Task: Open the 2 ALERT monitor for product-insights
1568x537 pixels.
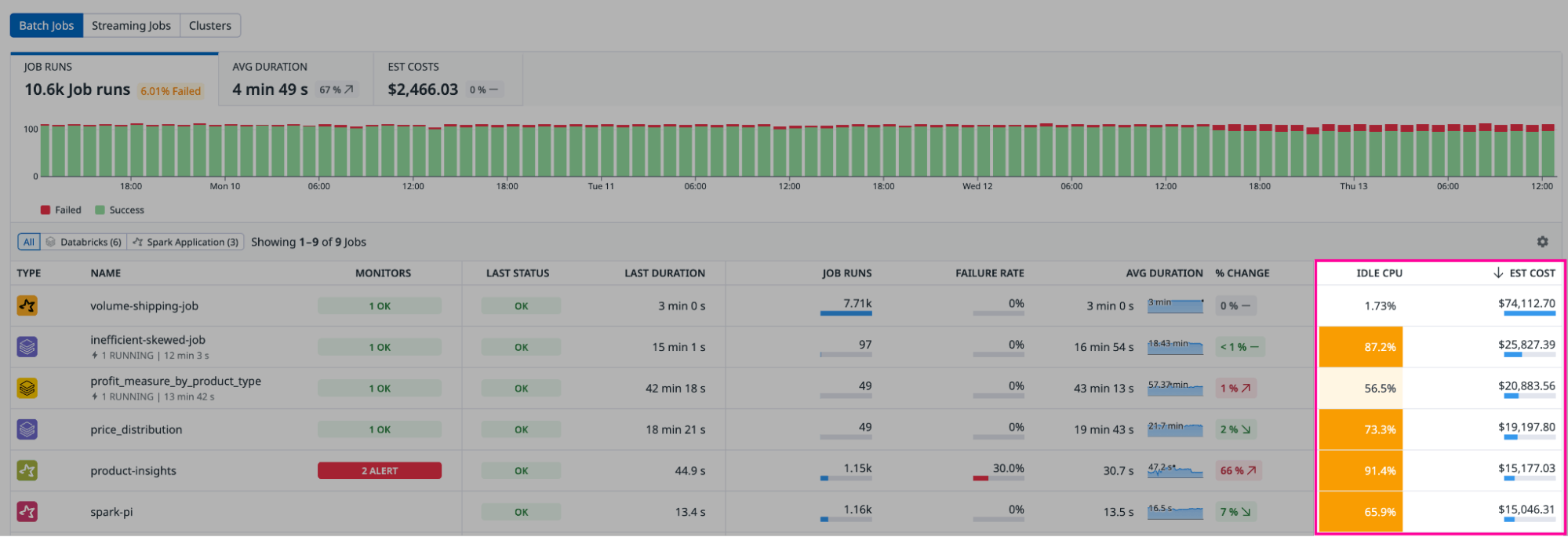Action: (x=380, y=470)
